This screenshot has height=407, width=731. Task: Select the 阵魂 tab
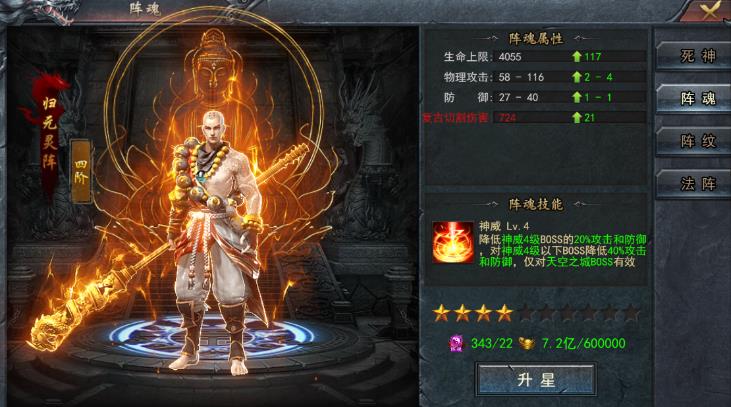coord(695,98)
